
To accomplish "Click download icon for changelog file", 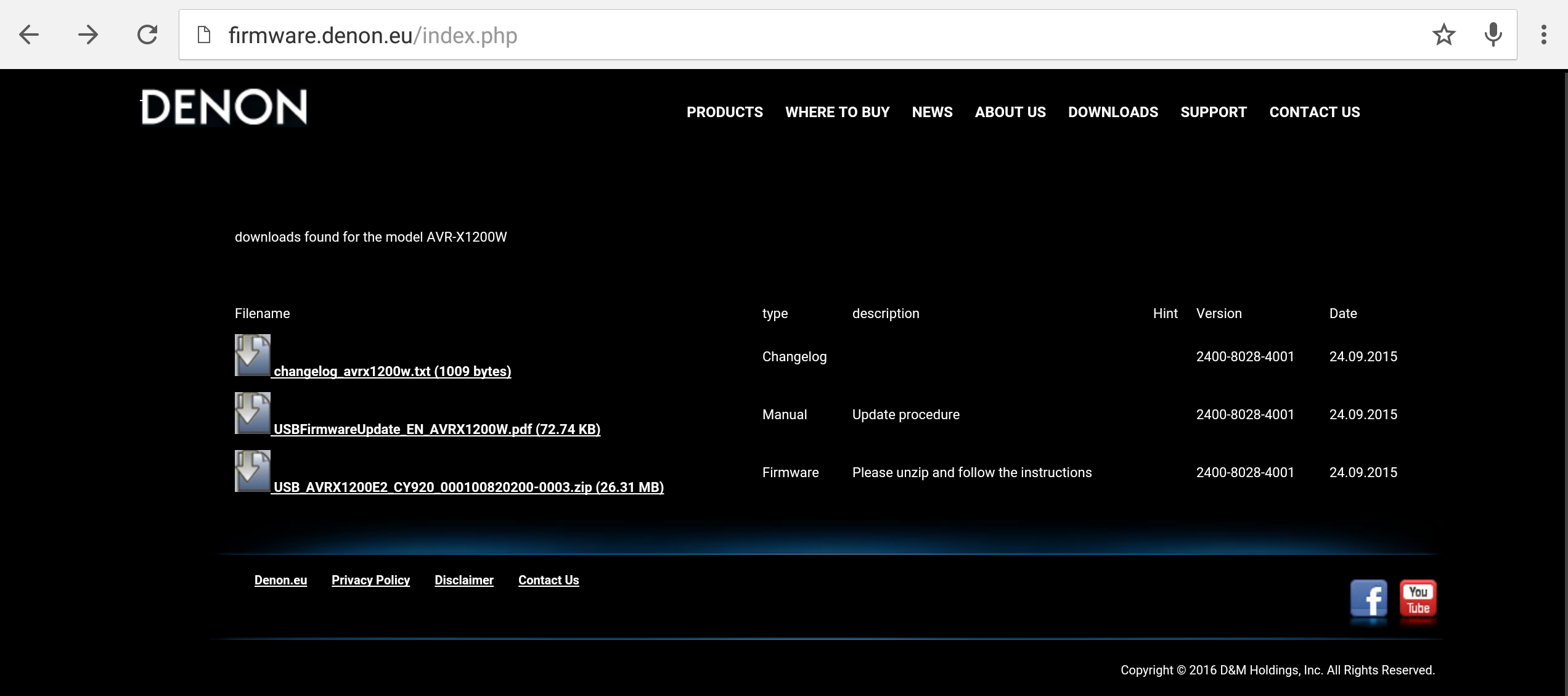I will (x=252, y=355).
